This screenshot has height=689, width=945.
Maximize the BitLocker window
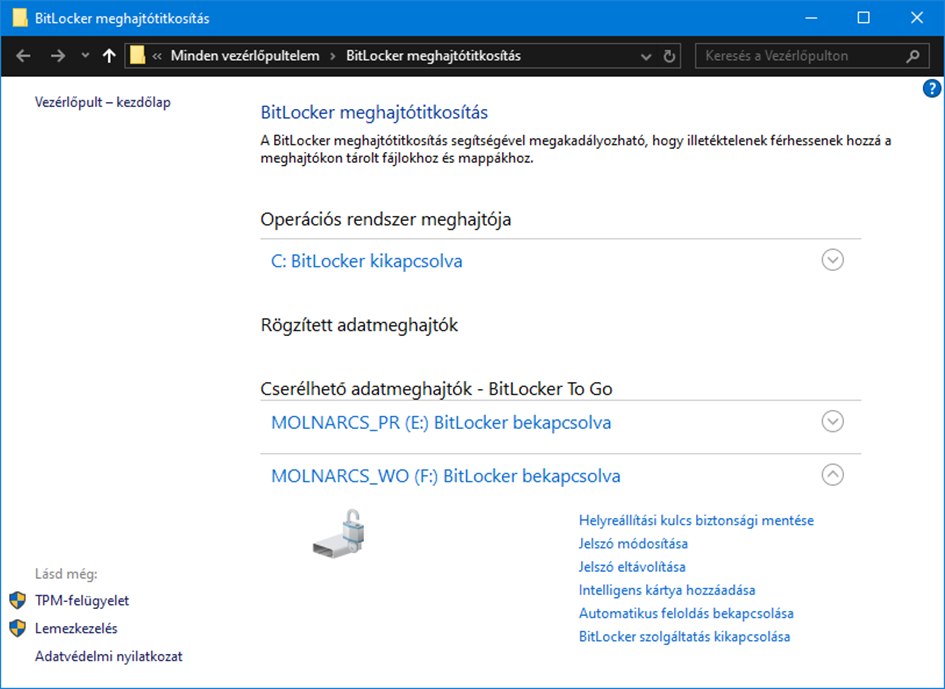[x=864, y=18]
